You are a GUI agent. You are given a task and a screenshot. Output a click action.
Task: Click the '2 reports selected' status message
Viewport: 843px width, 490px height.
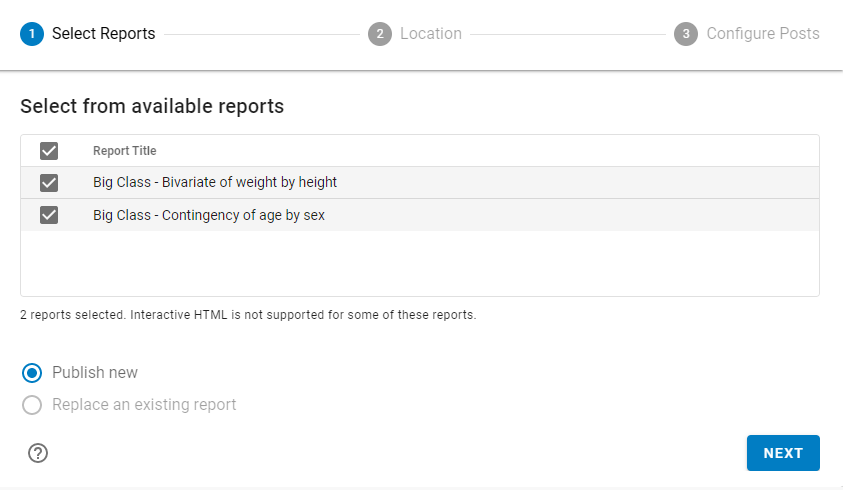pyautogui.click(x=248, y=315)
